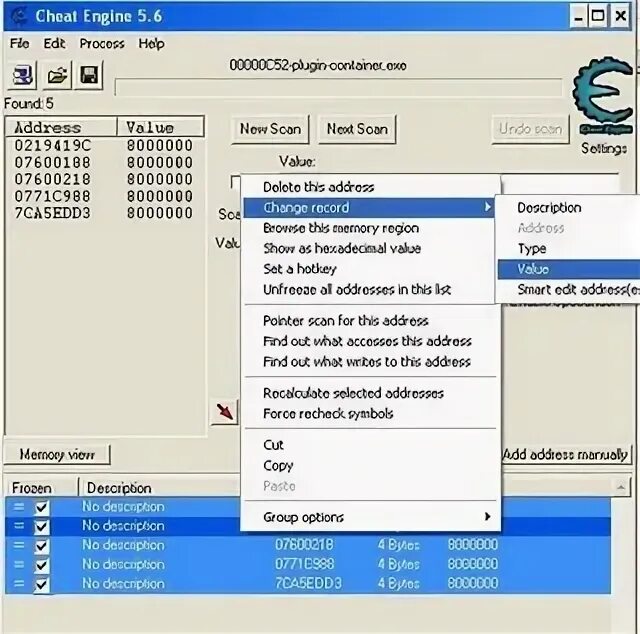Select found address 07600218 in results
Image resolution: width=640 pixels, height=634 pixels.
(x=53, y=179)
